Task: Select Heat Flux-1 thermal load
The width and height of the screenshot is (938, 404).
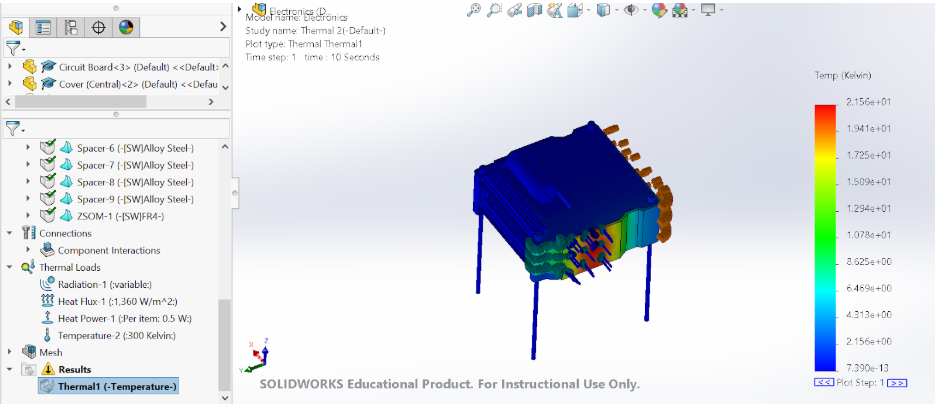Action: coord(118,301)
